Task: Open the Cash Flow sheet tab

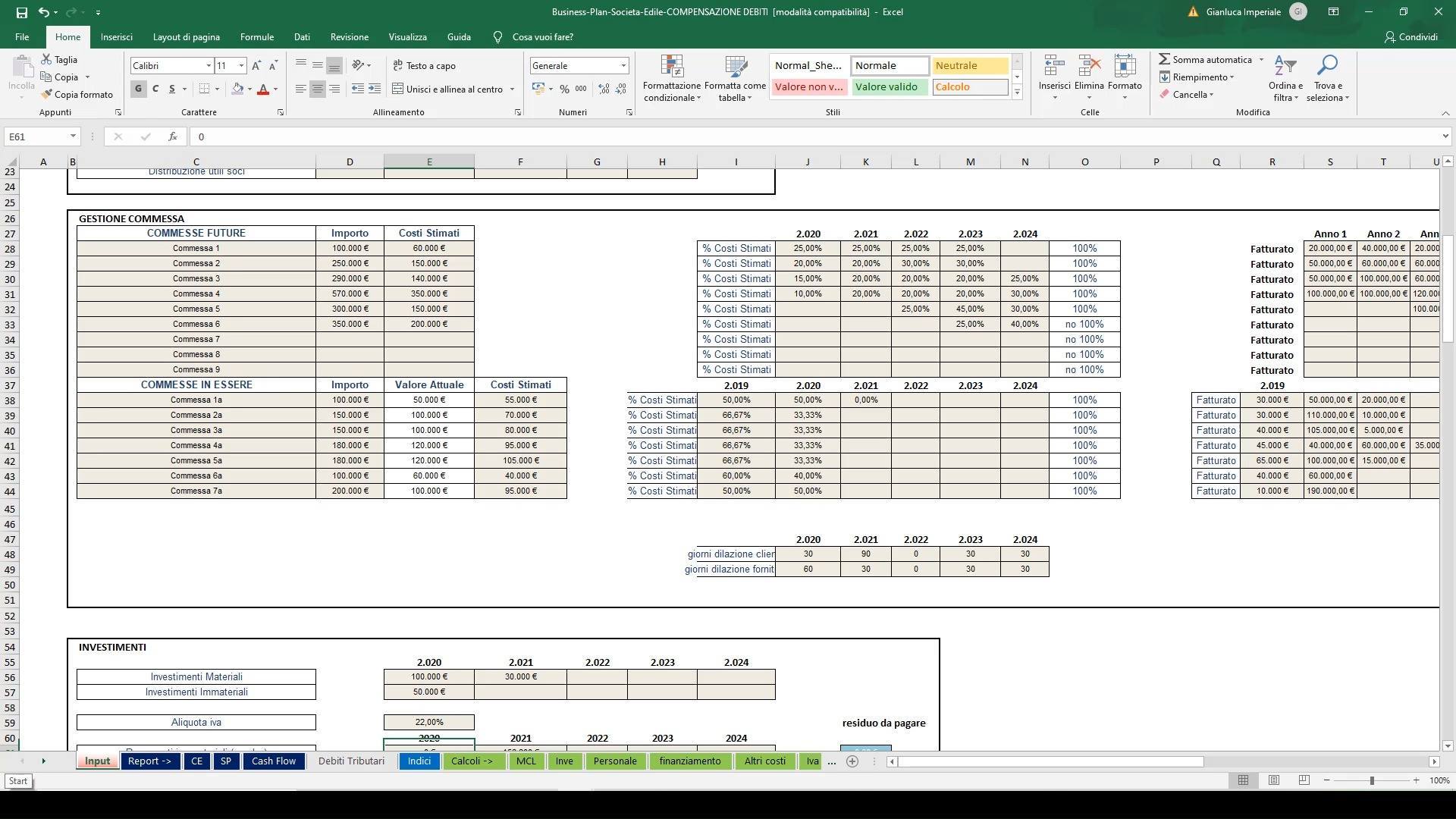Action: tap(274, 761)
